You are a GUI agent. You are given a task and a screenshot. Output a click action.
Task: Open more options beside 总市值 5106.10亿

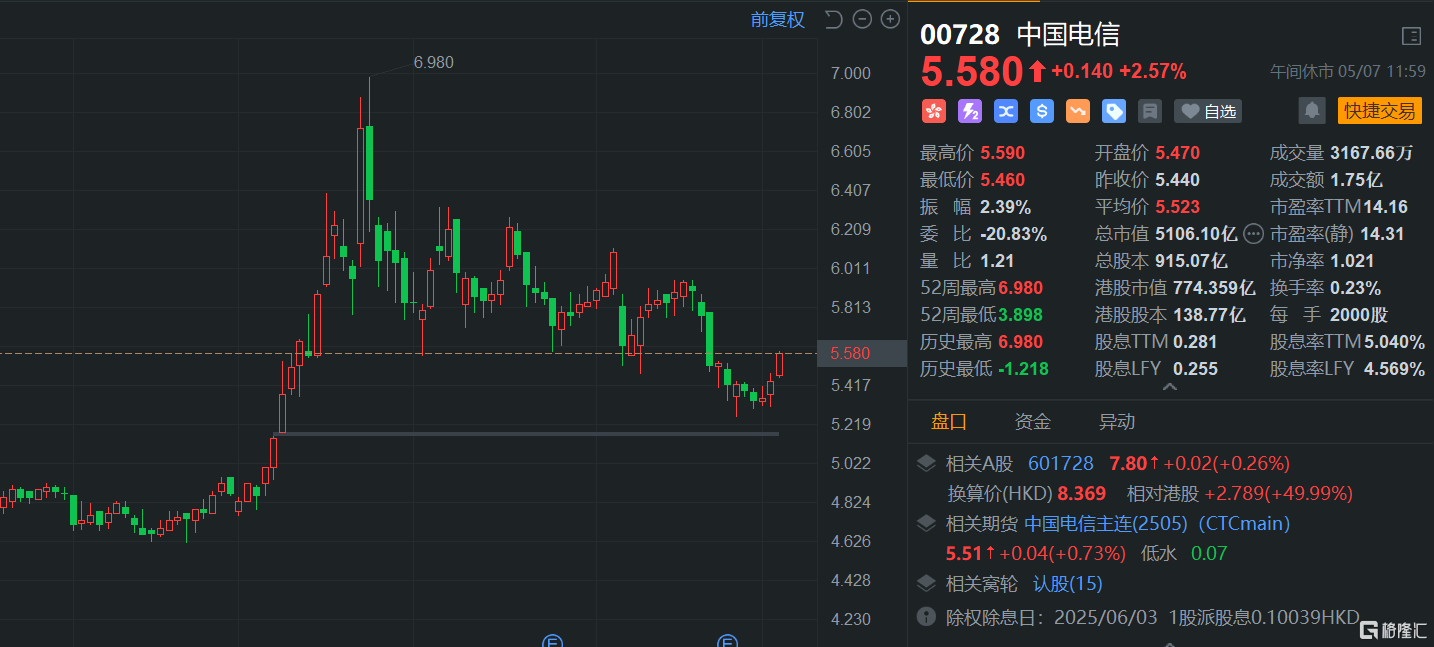coord(1253,234)
